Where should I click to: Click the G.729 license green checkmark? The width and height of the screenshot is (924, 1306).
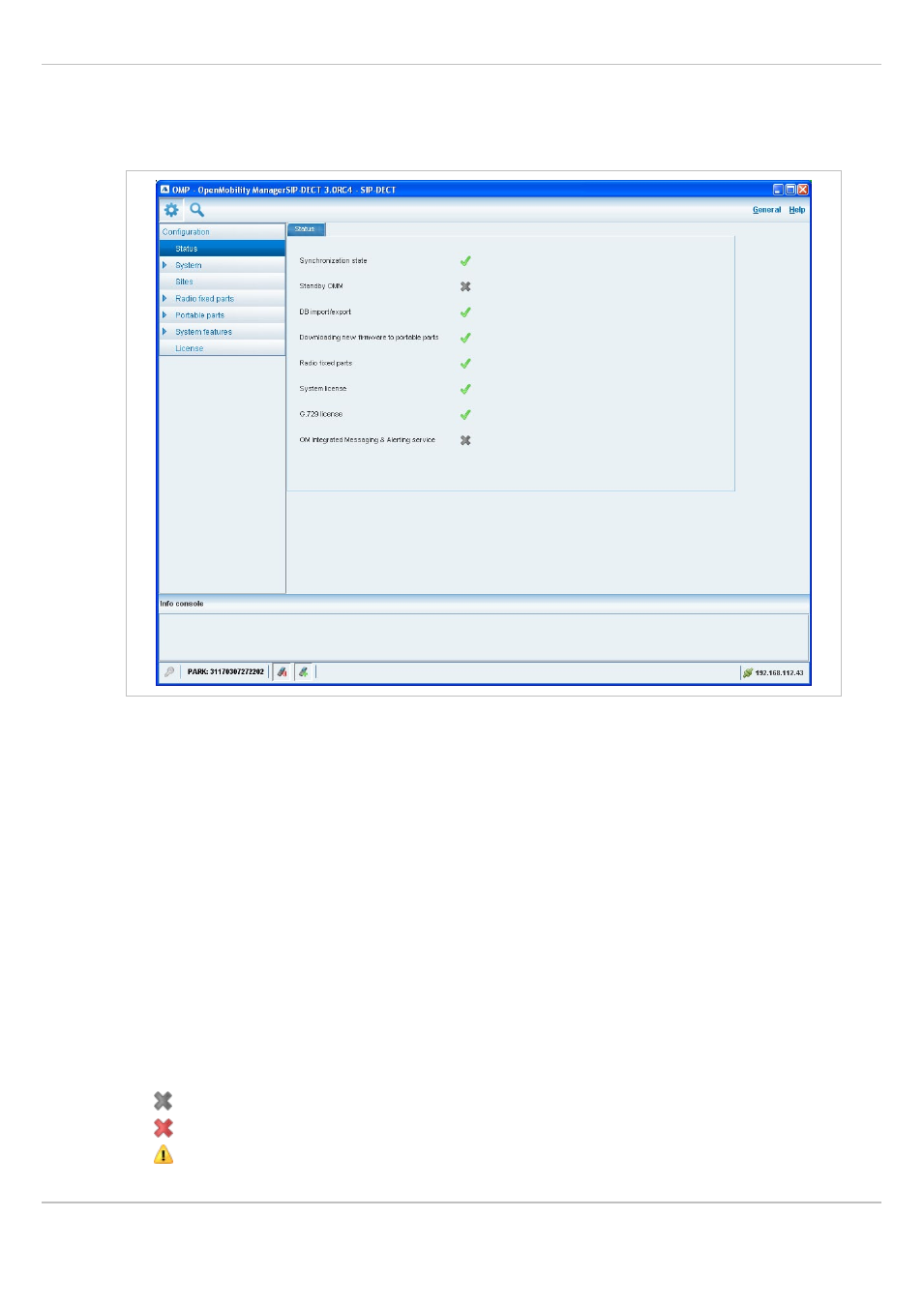coord(465,414)
